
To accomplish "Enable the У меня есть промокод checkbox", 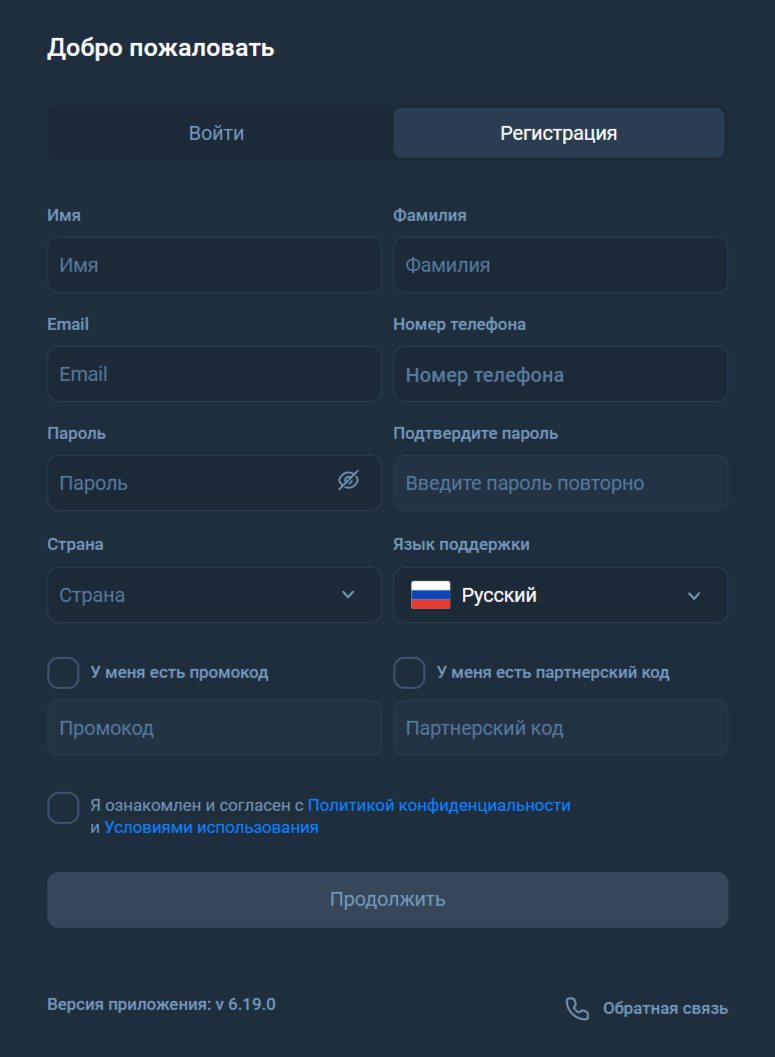I will [63, 672].
